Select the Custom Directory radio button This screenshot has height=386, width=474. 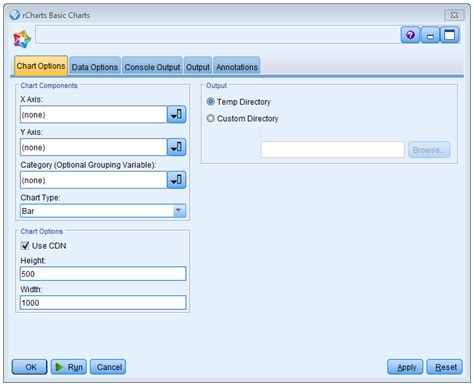click(211, 118)
